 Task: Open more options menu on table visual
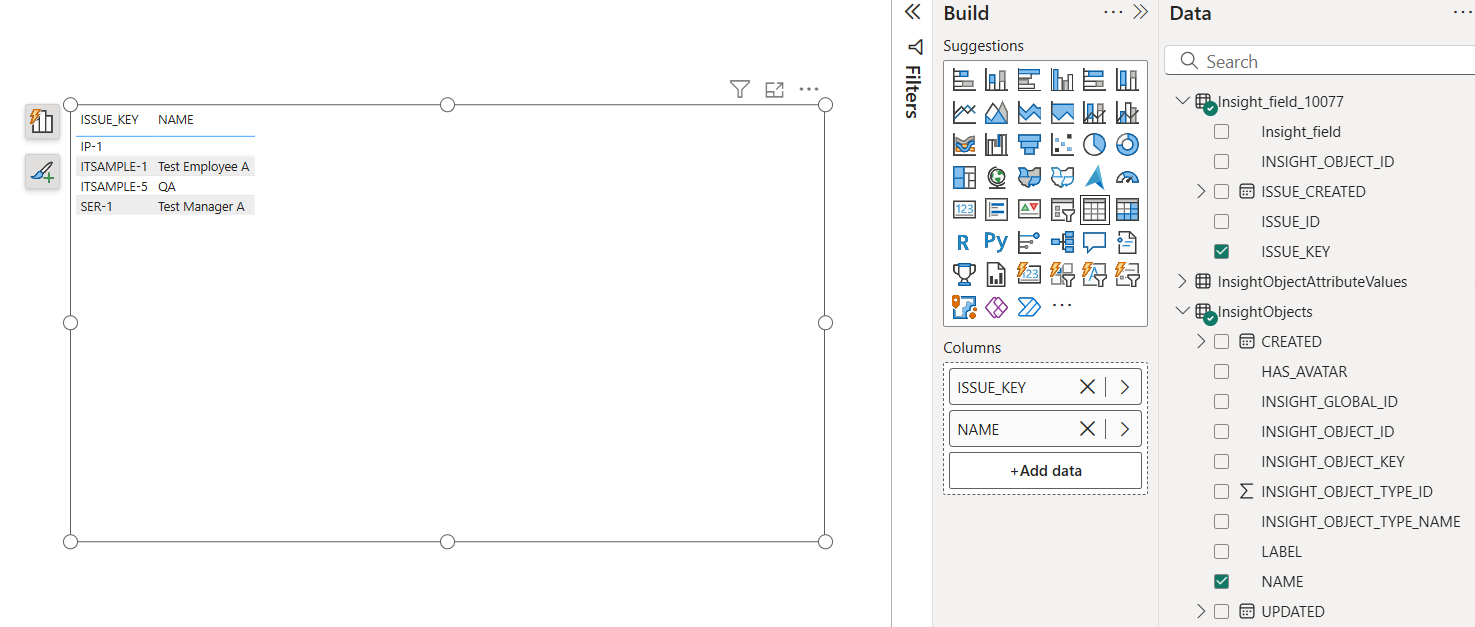[809, 90]
